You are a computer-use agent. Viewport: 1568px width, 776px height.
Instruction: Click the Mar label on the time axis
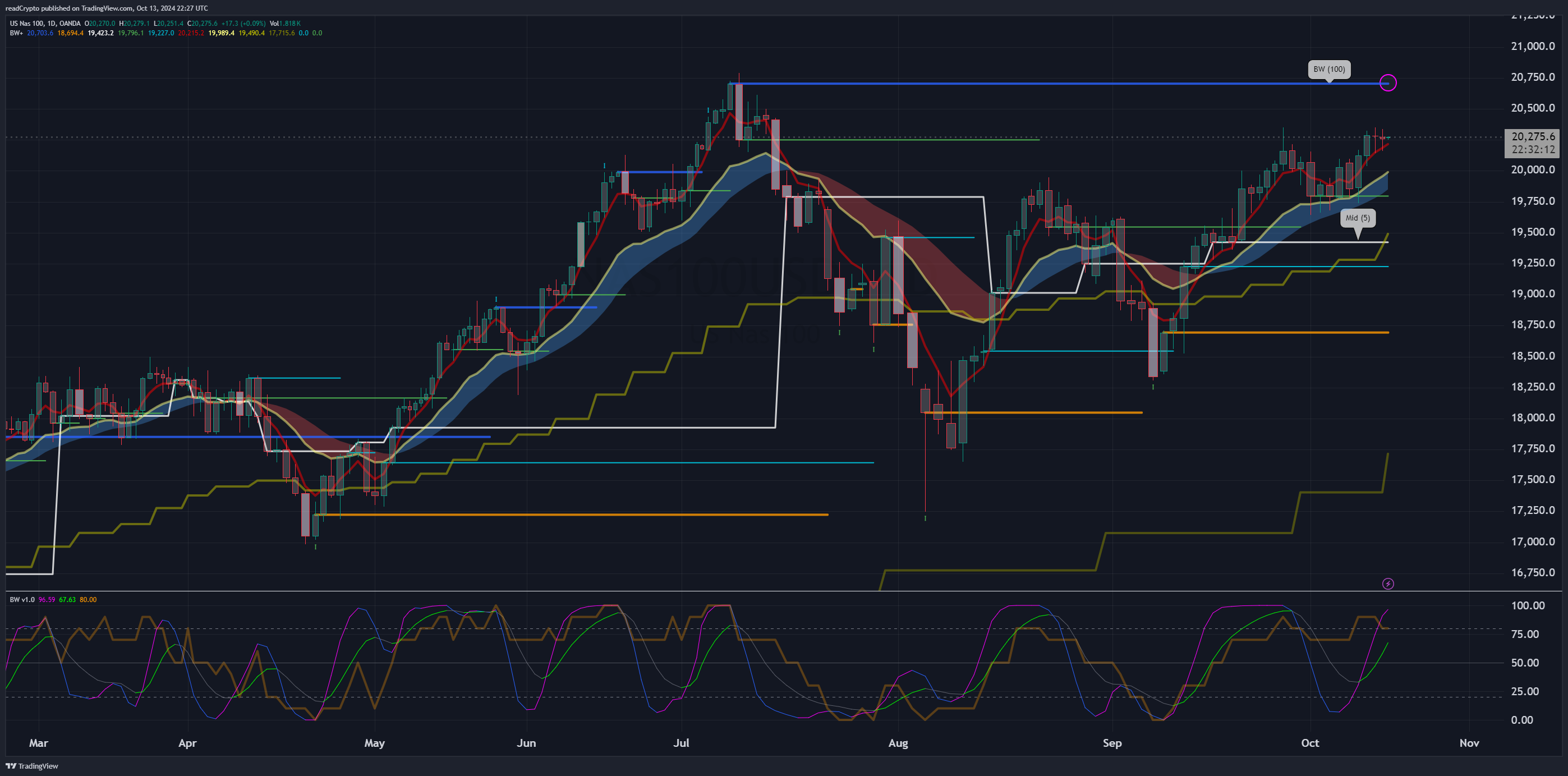38,742
